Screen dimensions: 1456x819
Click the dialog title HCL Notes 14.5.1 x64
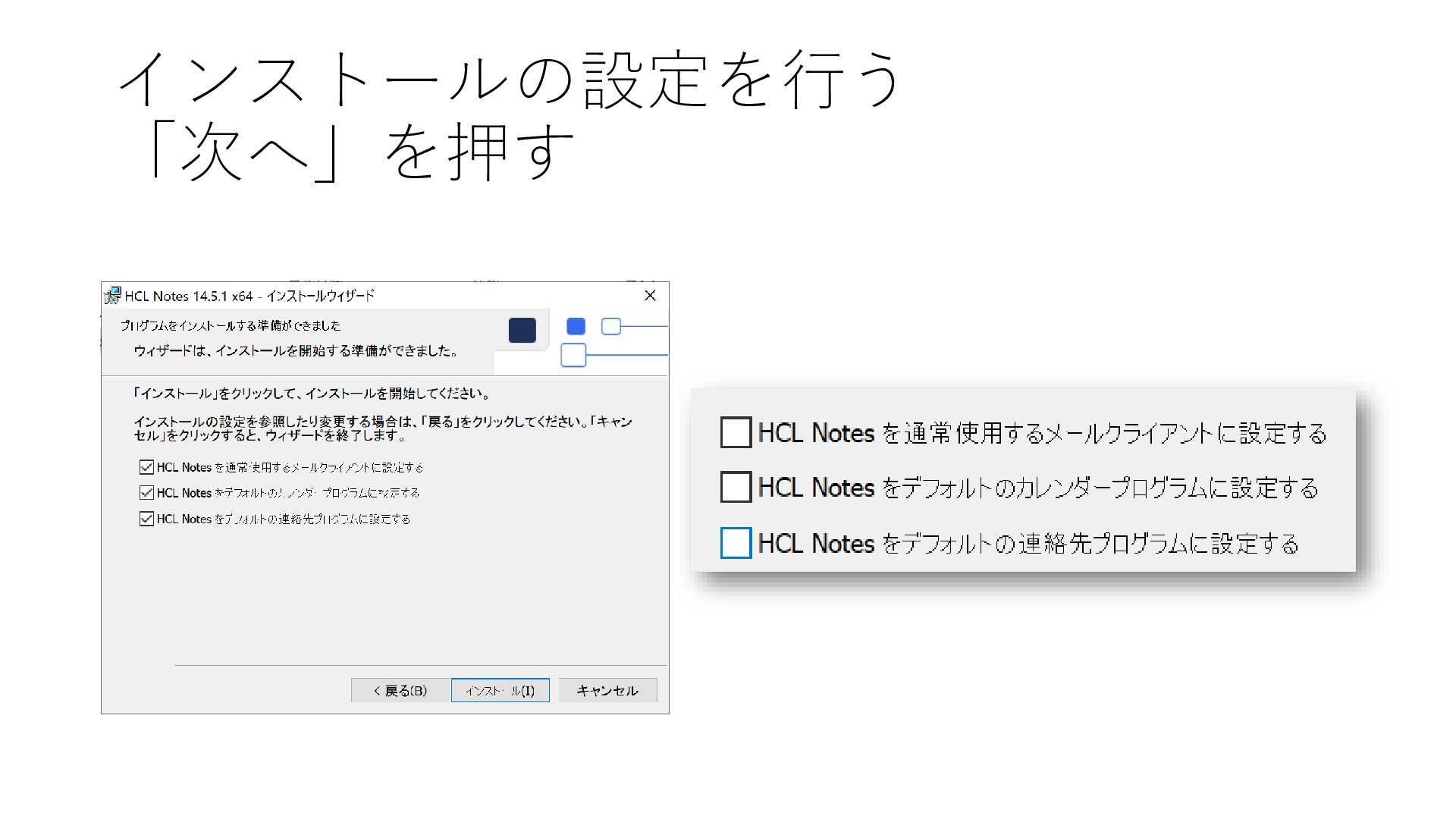click(189, 296)
